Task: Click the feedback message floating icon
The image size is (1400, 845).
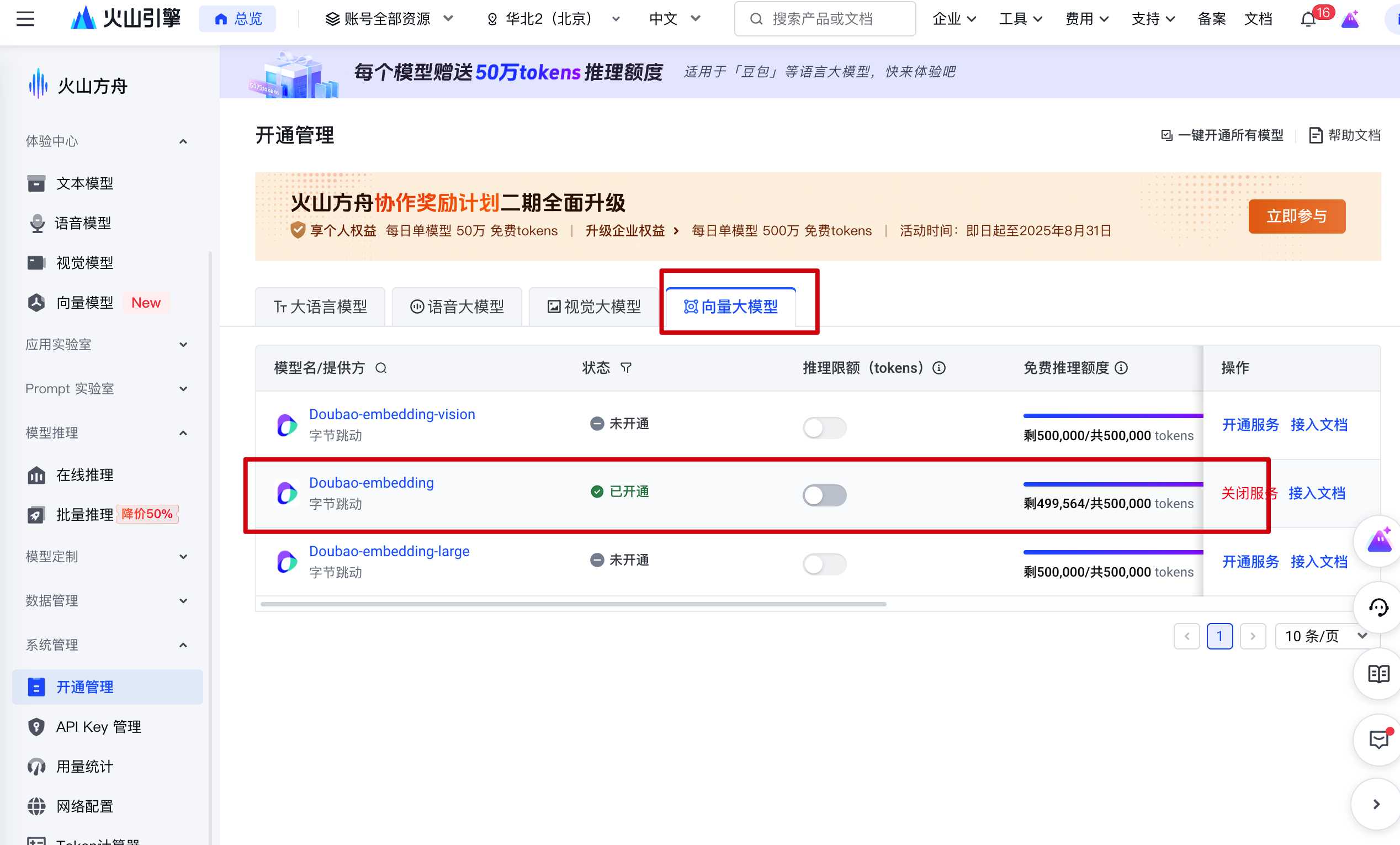Action: pos(1378,740)
